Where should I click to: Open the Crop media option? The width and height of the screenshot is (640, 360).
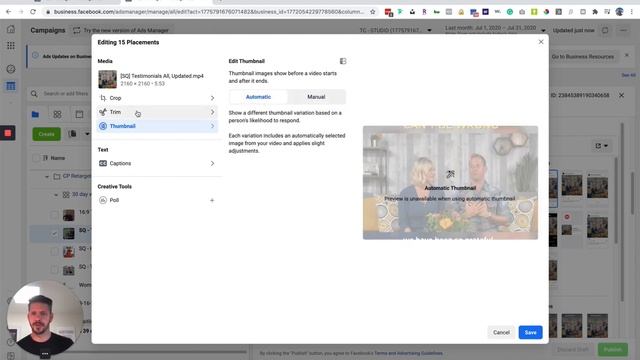[157, 98]
